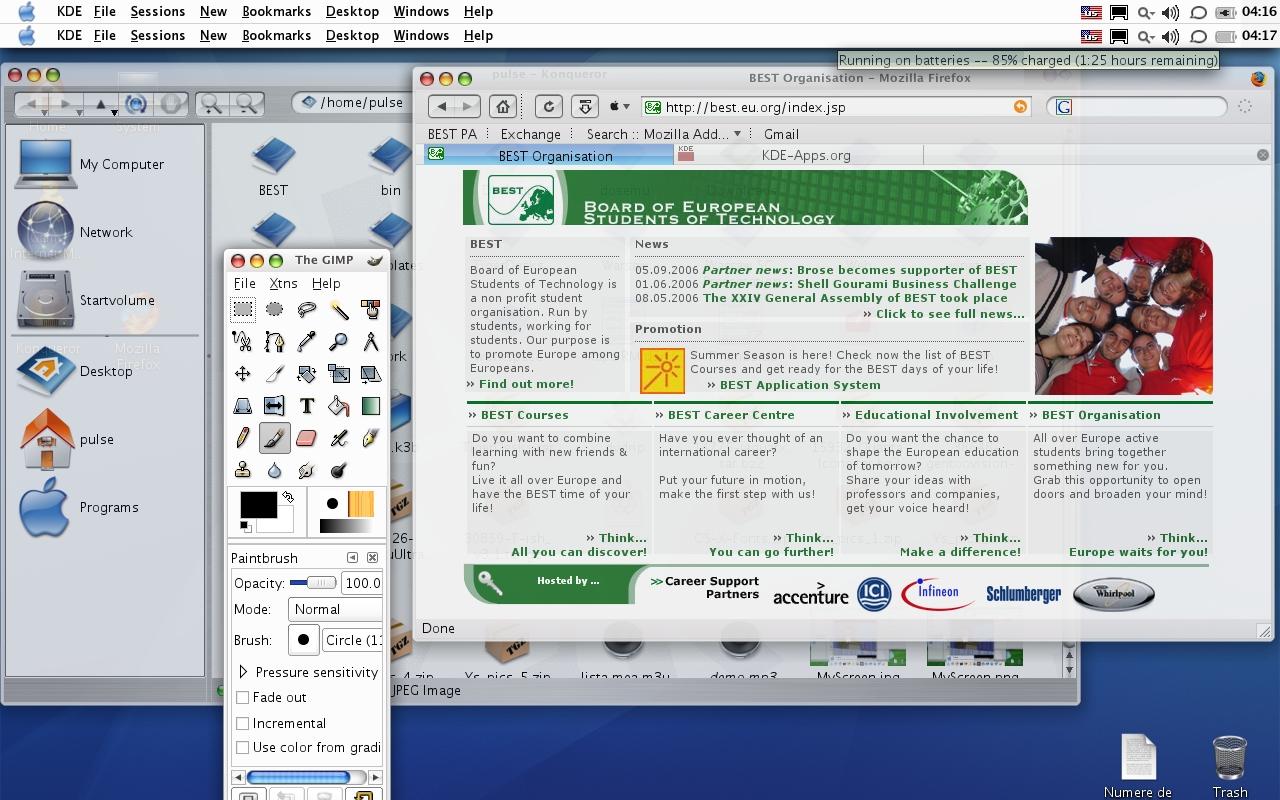Open the Gmail bookmark
1280x800 pixels.
pos(781,134)
